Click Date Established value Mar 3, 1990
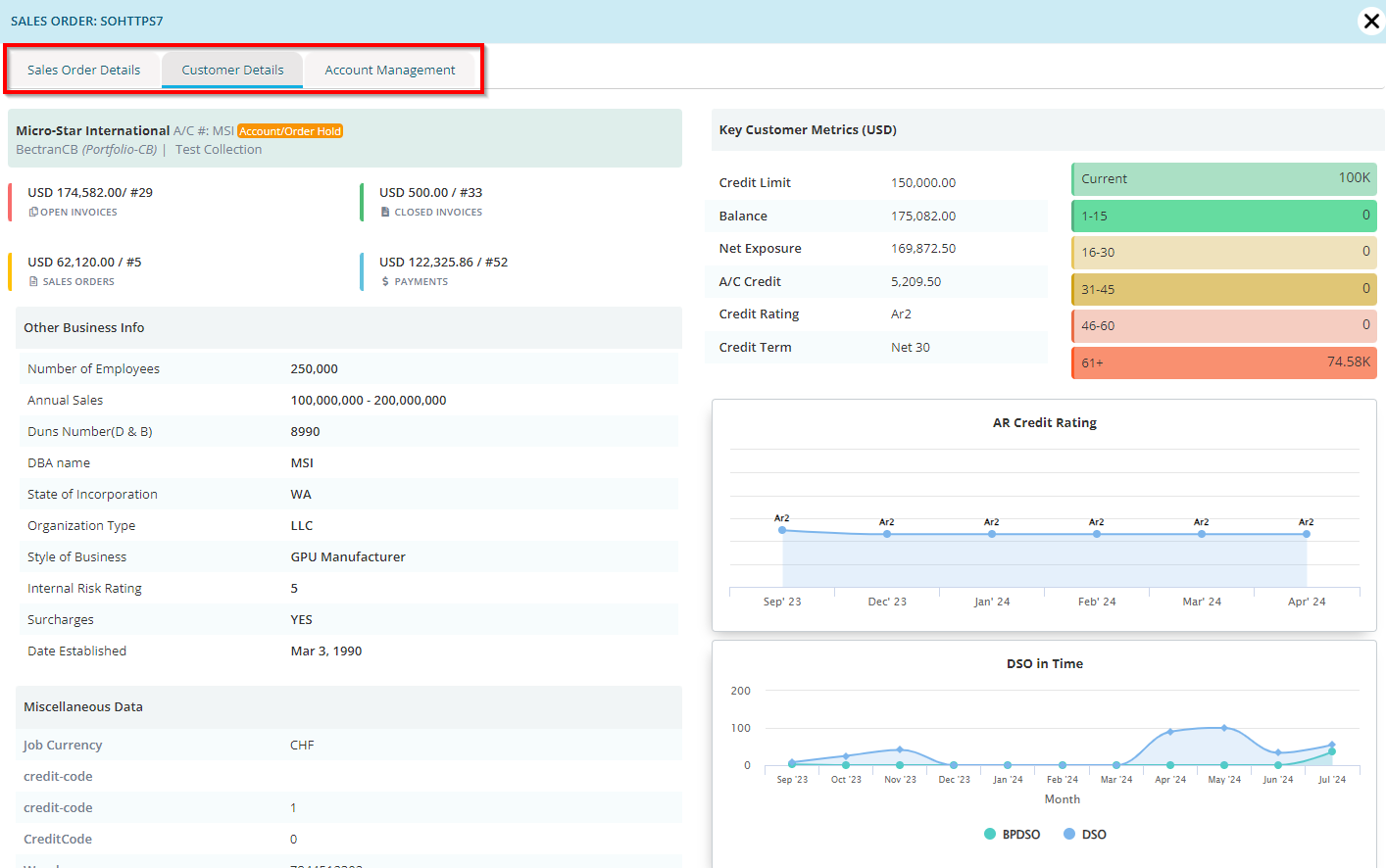1386x868 pixels. point(326,651)
